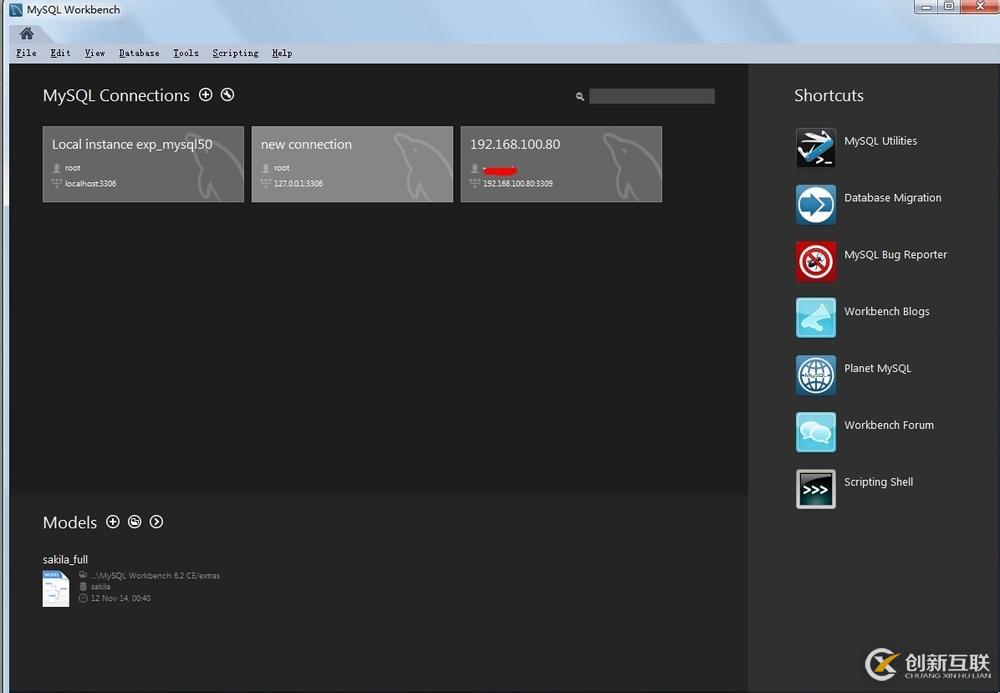Open the 'new connection' tile
The width and height of the screenshot is (1000, 693).
point(353,164)
